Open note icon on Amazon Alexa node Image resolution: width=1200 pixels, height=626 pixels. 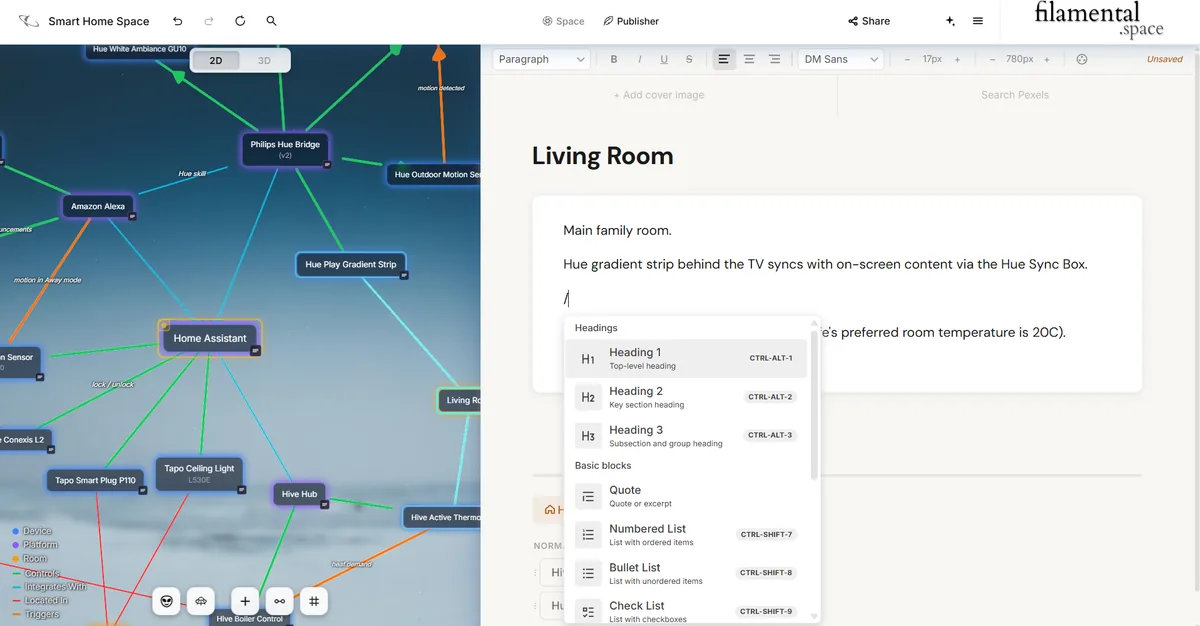[132, 215]
